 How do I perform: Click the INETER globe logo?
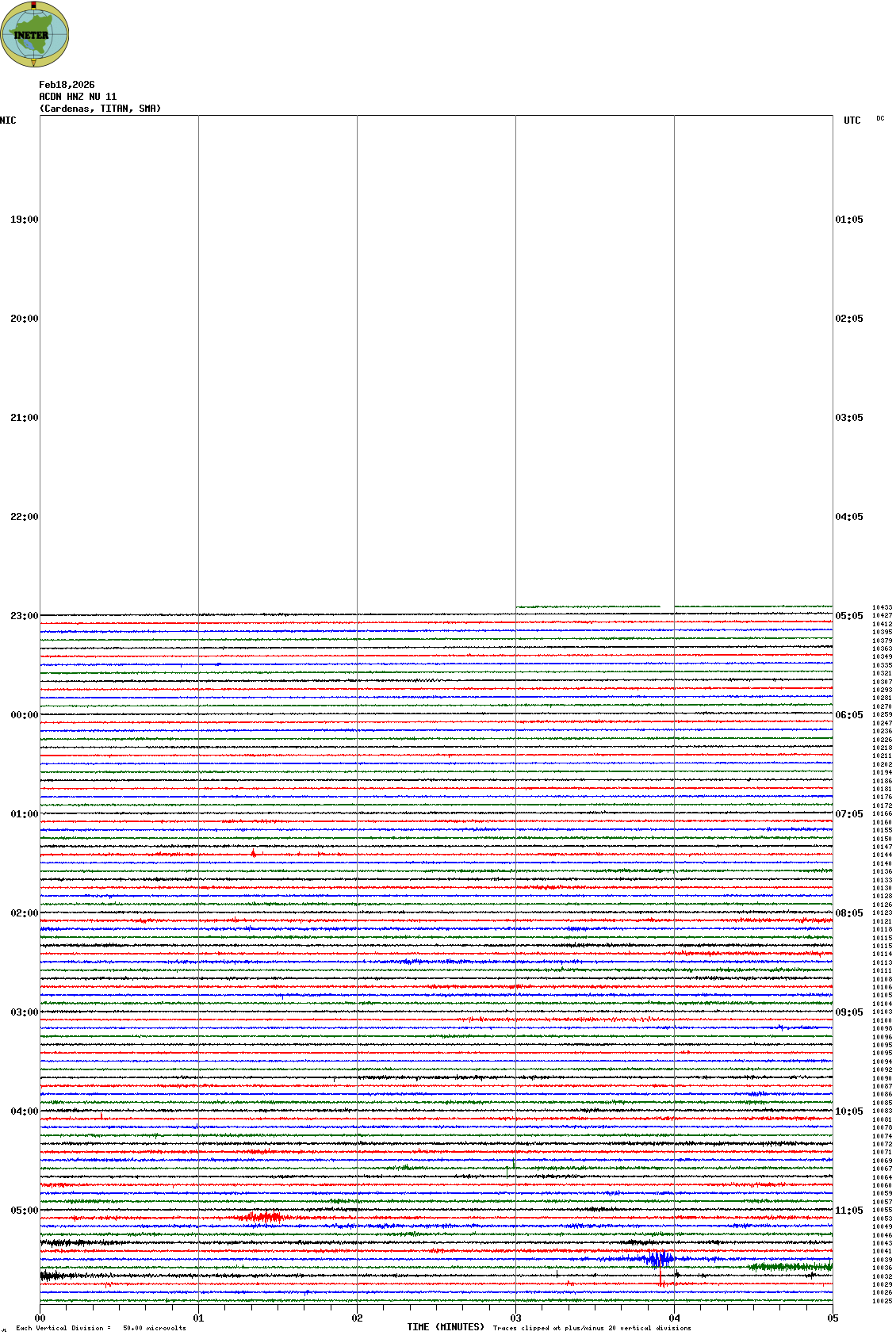click(34, 34)
